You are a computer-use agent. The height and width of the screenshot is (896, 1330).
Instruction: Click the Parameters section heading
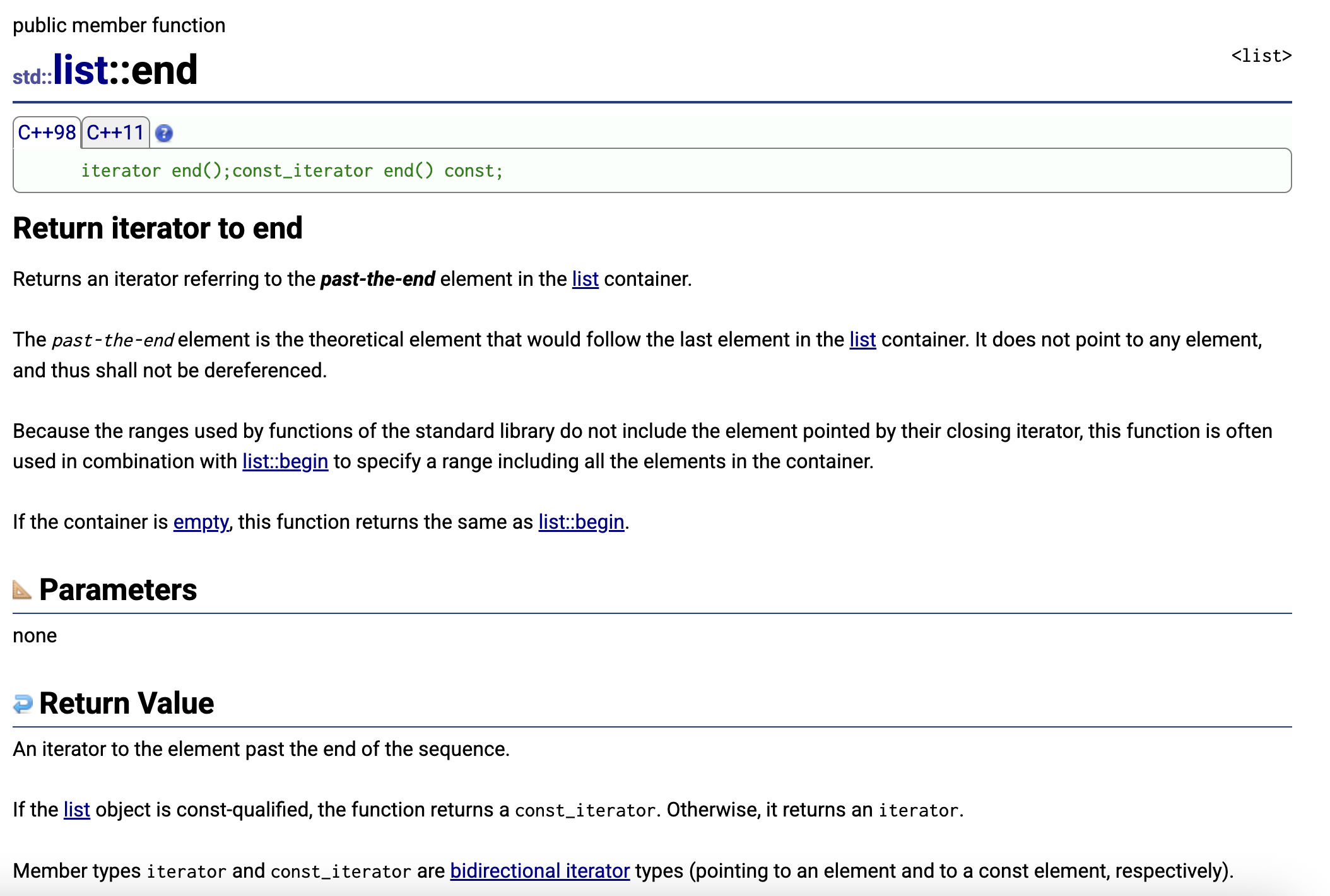click(x=118, y=590)
